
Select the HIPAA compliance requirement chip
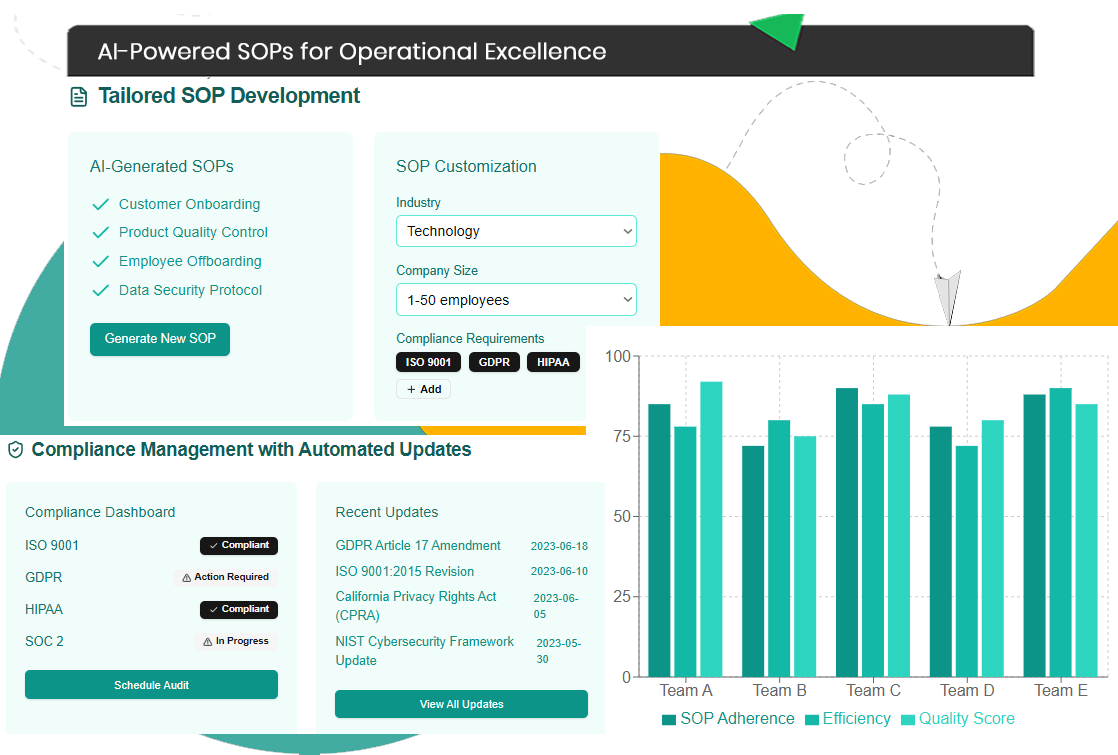pyautogui.click(x=553, y=362)
